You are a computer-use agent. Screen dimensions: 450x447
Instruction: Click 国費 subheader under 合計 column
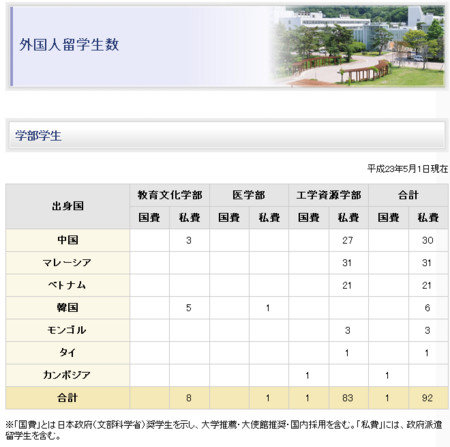coord(388,217)
